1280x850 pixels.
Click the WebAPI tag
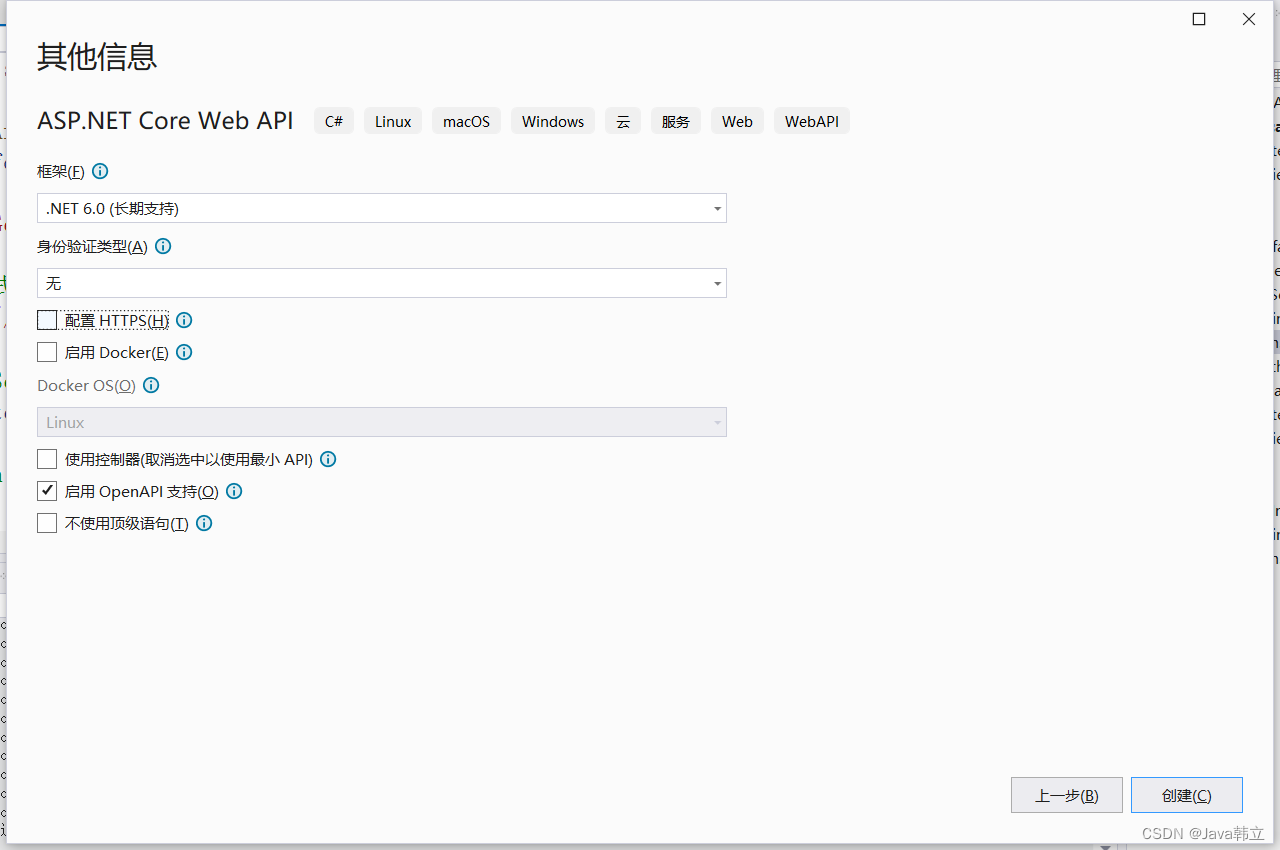click(812, 121)
